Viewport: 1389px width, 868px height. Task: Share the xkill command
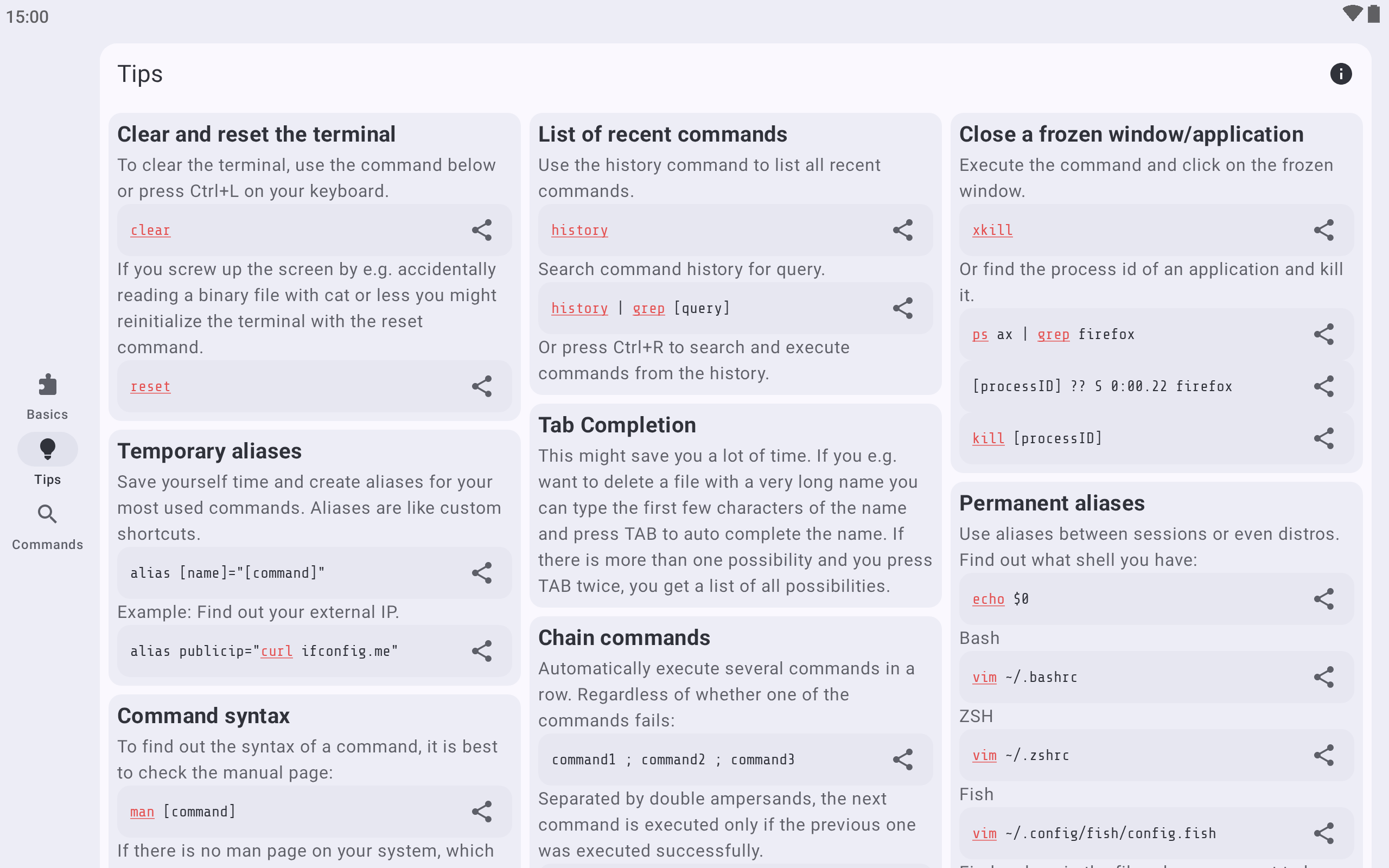[x=1323, y=230]
